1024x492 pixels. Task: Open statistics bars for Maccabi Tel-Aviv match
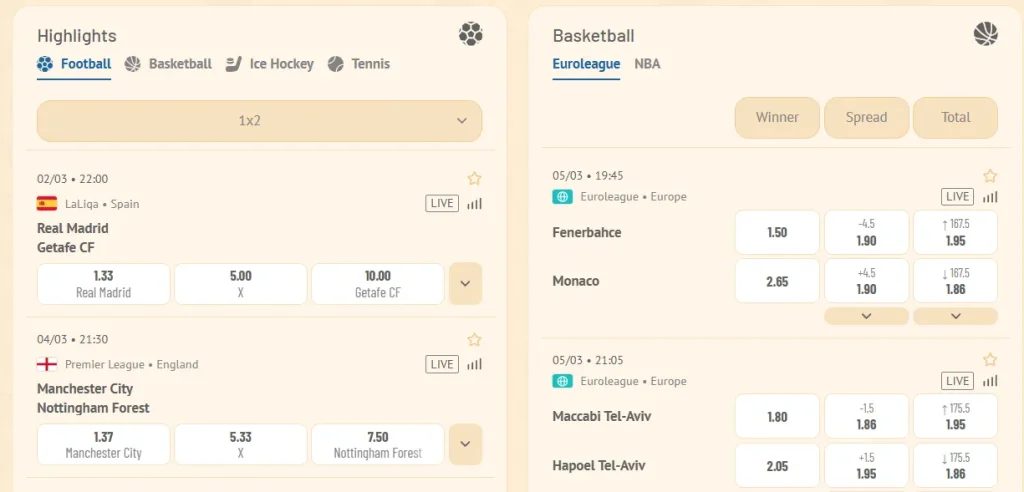(990, 381)
